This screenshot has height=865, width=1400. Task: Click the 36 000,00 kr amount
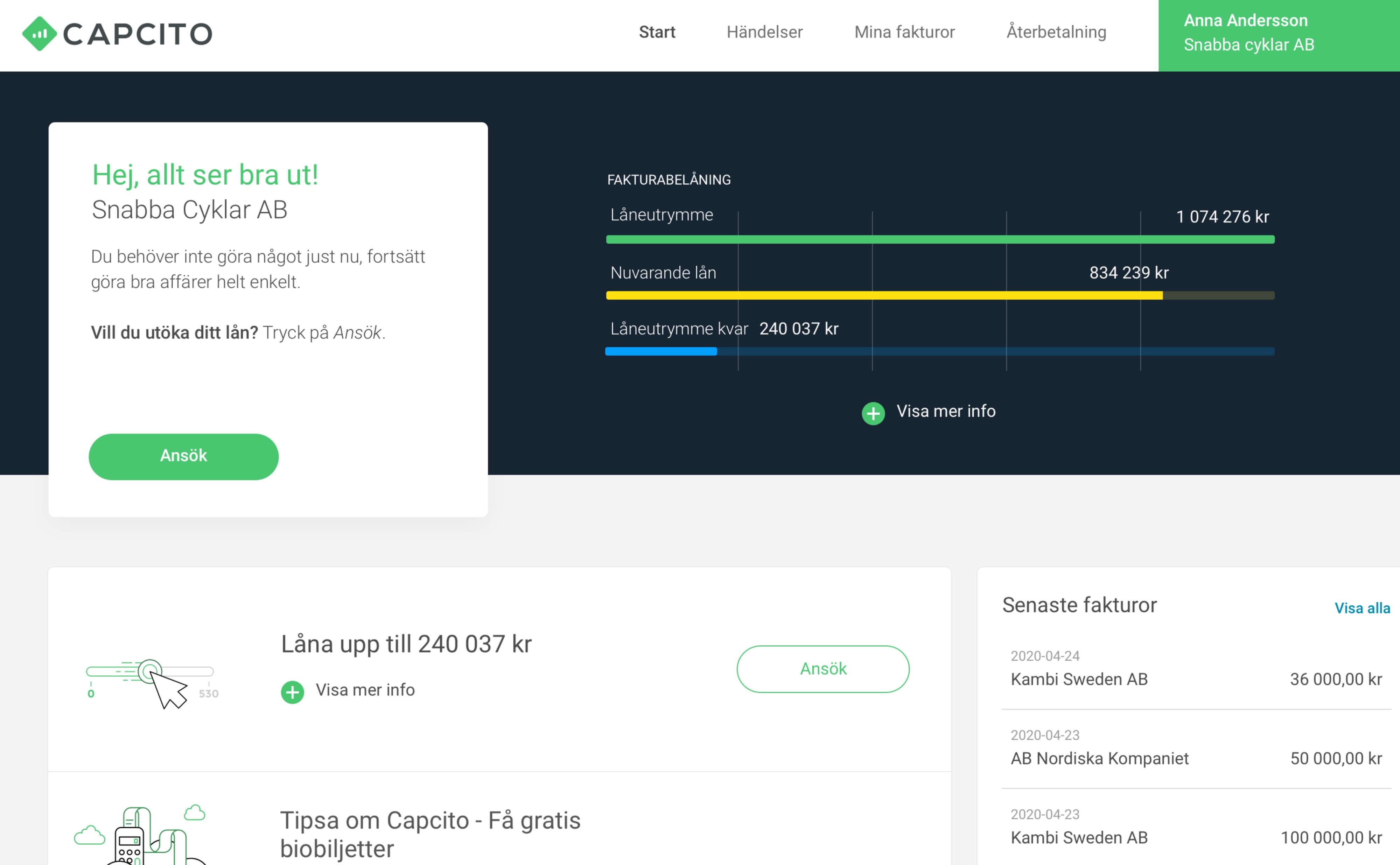1336,679
